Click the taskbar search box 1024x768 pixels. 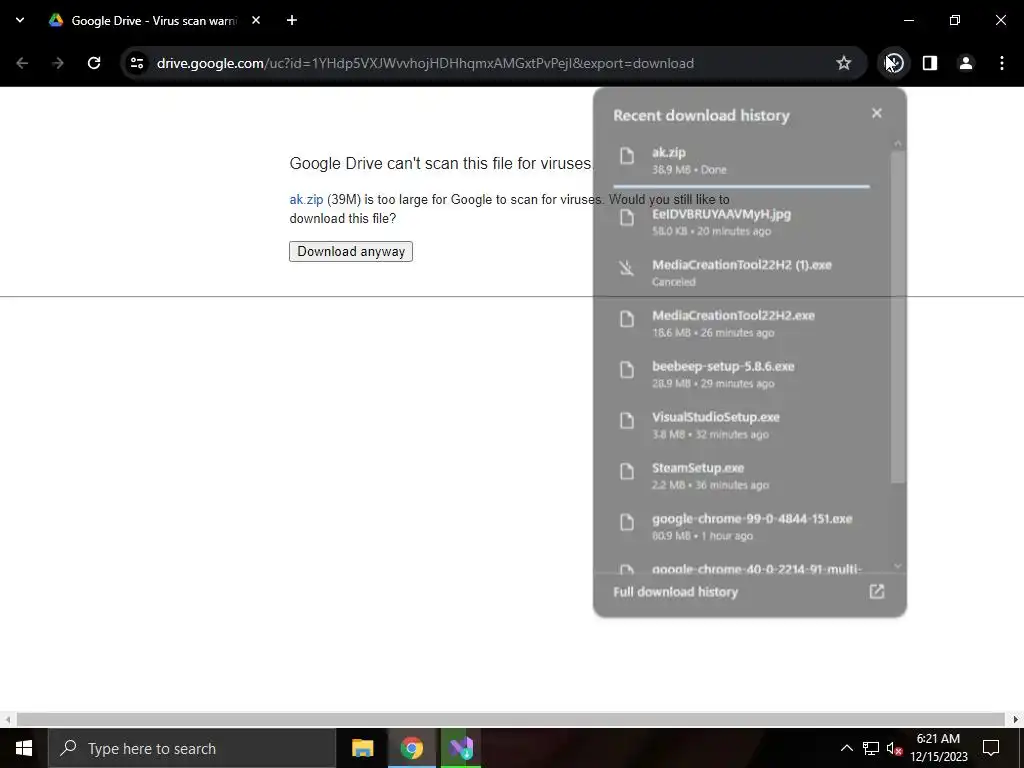tap(192, 748)
